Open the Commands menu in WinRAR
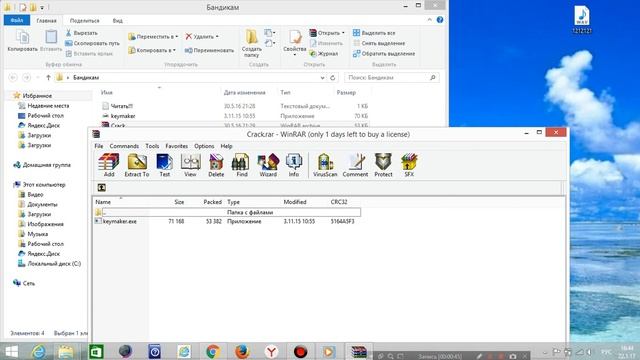The width and height of the screenshot is (640, 360). coord(124,146)
